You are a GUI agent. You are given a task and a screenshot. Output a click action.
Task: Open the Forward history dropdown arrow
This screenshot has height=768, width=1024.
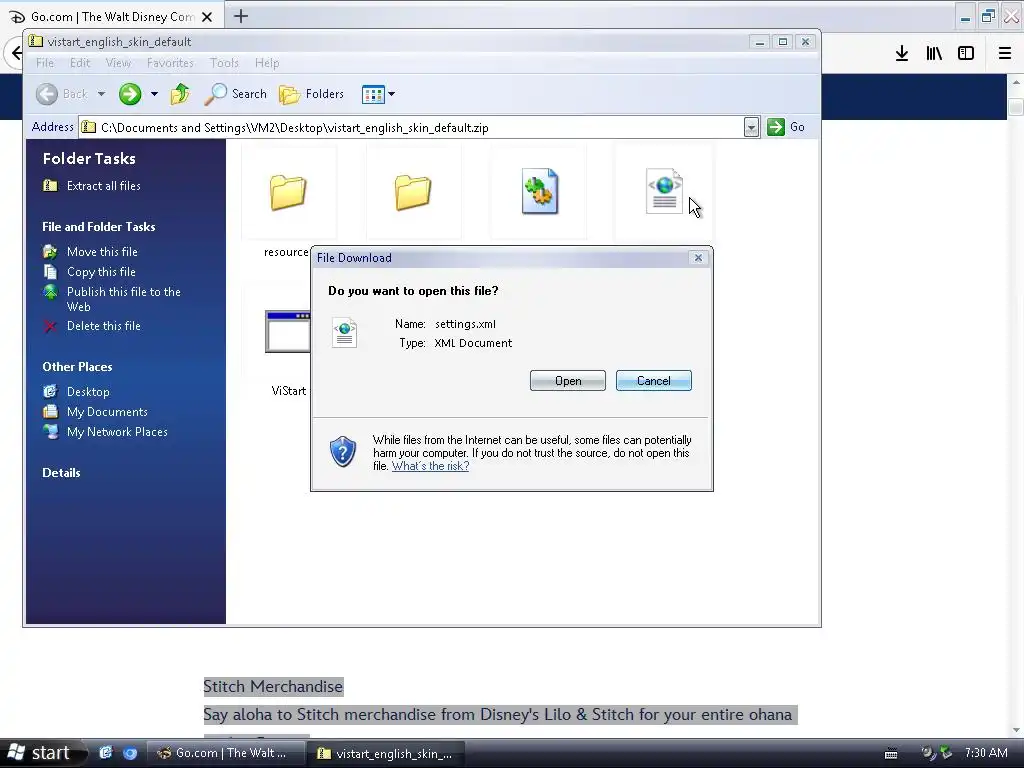154,94
